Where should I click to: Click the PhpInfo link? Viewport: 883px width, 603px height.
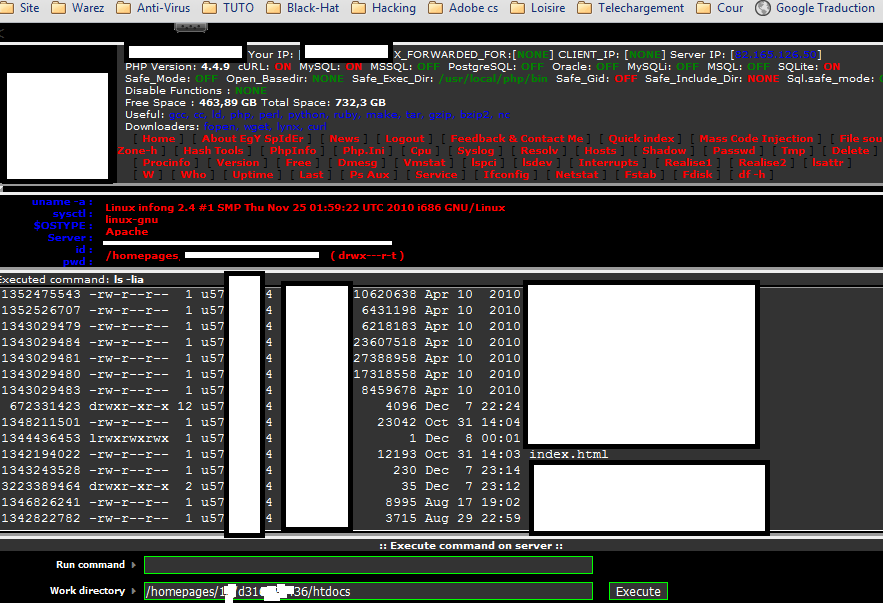tap(293, 150)
